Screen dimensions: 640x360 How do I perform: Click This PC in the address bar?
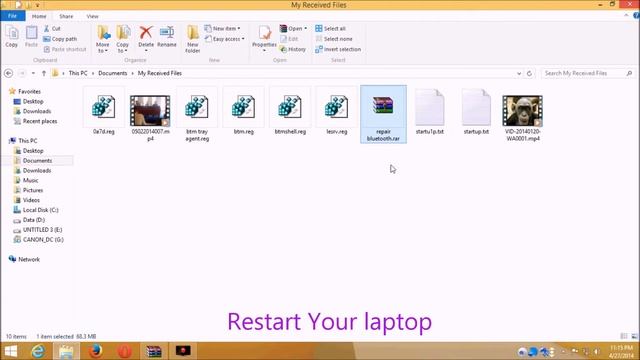tap(78, 73)
